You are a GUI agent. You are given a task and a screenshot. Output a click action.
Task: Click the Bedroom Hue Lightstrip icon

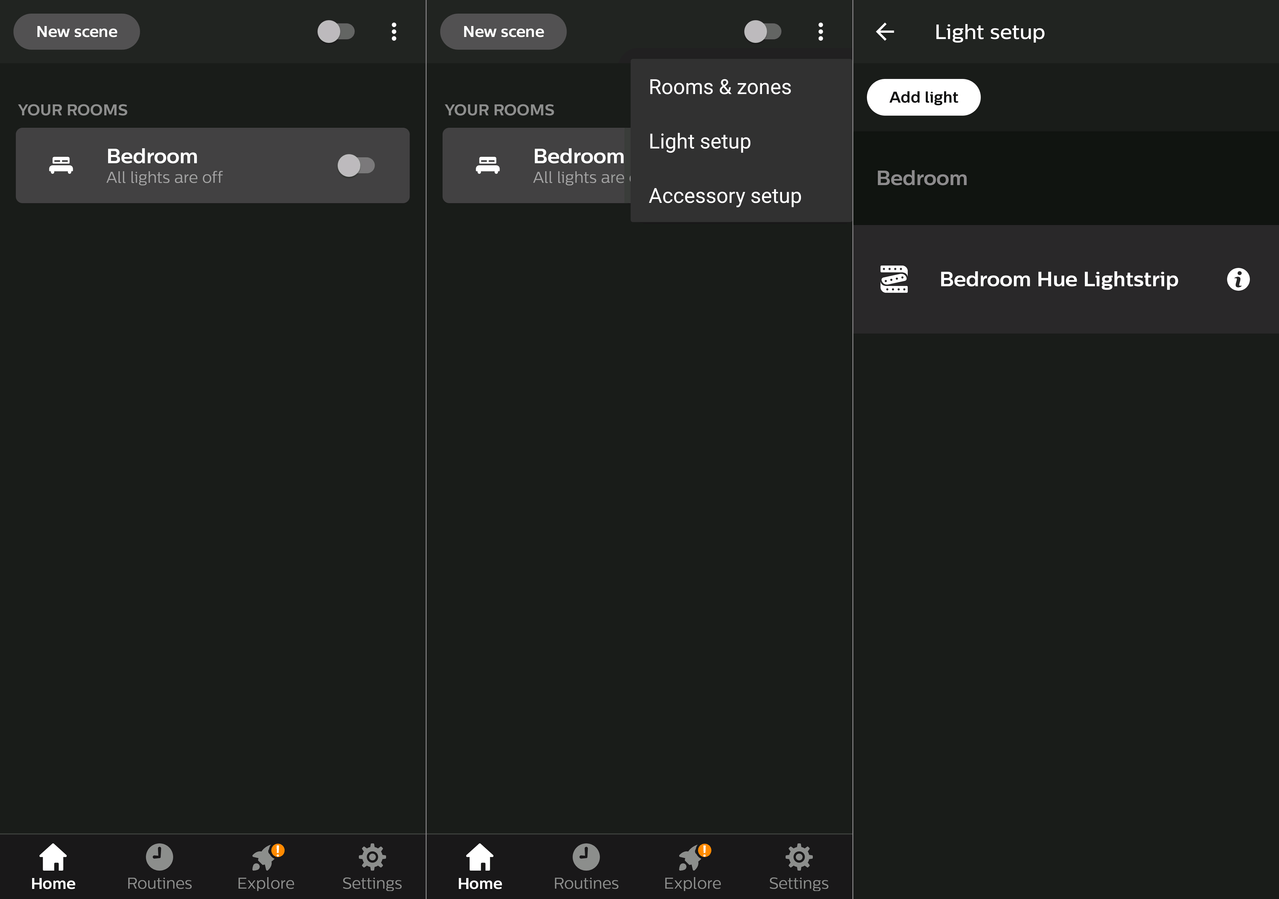[x=894, y=279]
